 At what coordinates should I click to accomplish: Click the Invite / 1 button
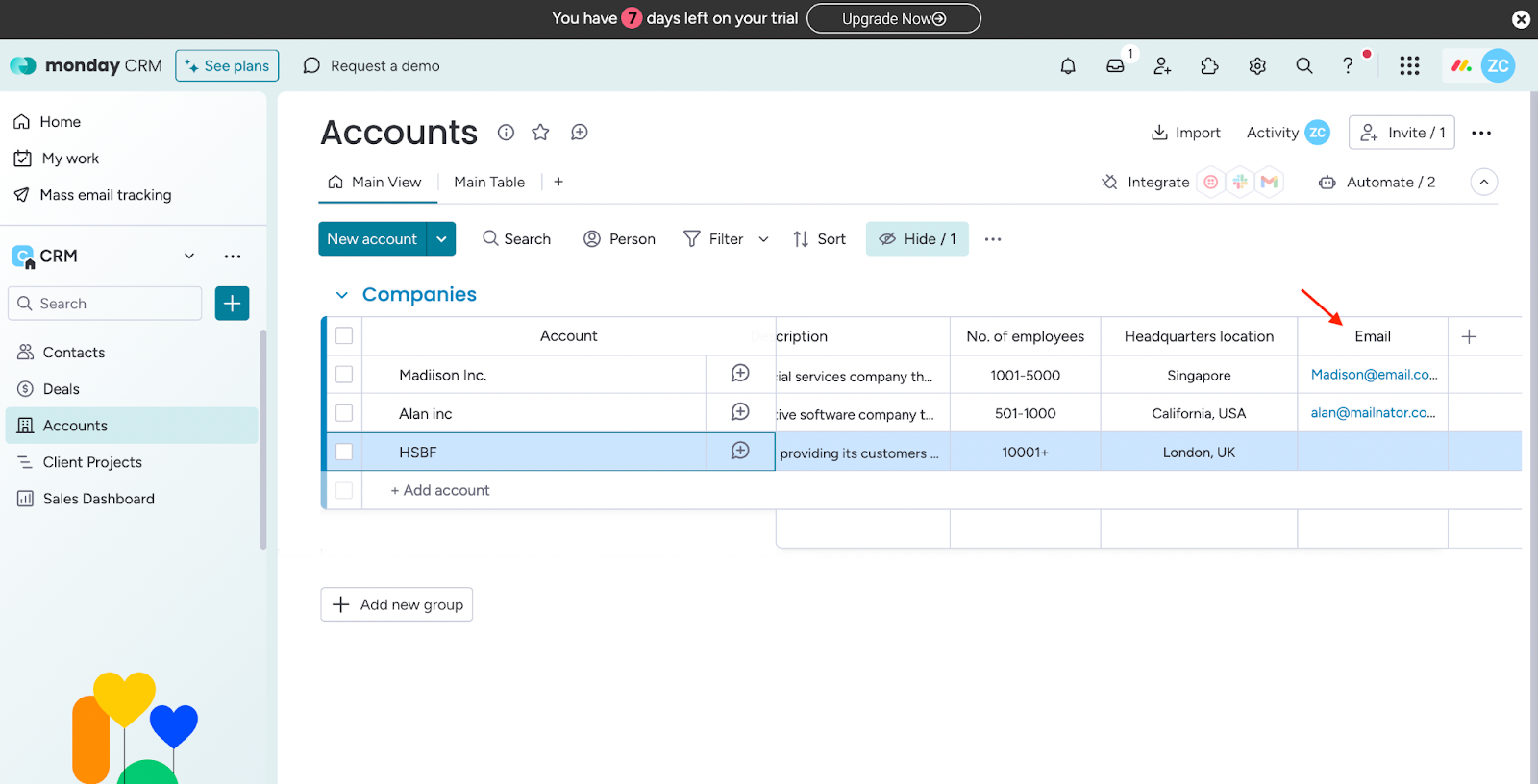click(x=1402, y=133)
